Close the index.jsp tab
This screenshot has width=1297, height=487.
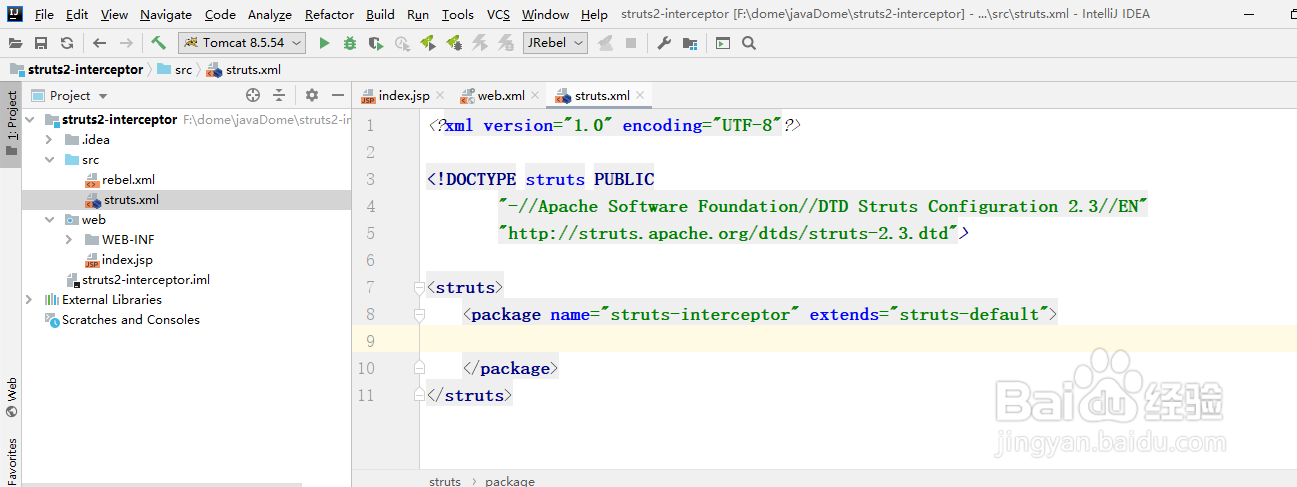coord(441,96)
